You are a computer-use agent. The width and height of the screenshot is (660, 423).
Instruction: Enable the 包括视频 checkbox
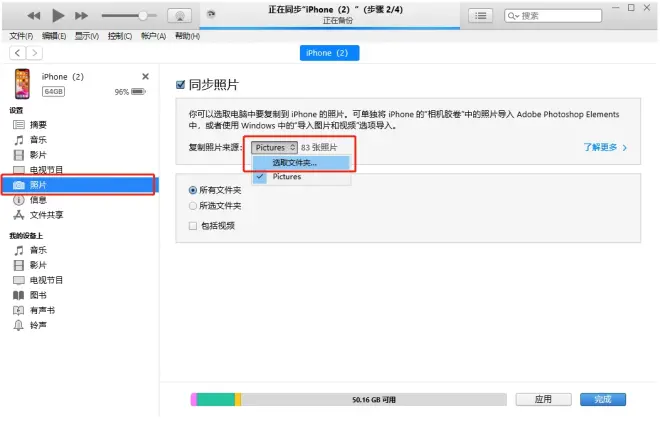(193, 226)
